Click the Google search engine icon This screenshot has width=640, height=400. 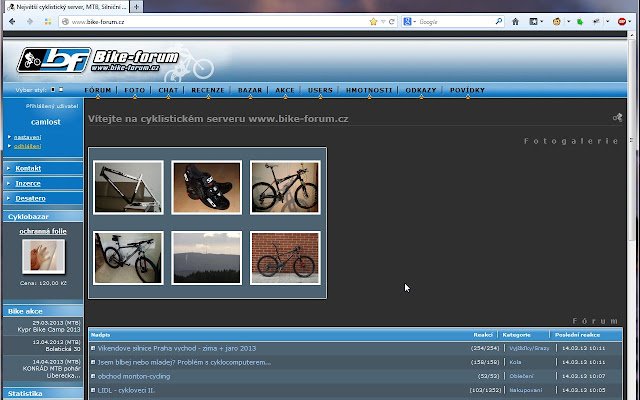407,22
